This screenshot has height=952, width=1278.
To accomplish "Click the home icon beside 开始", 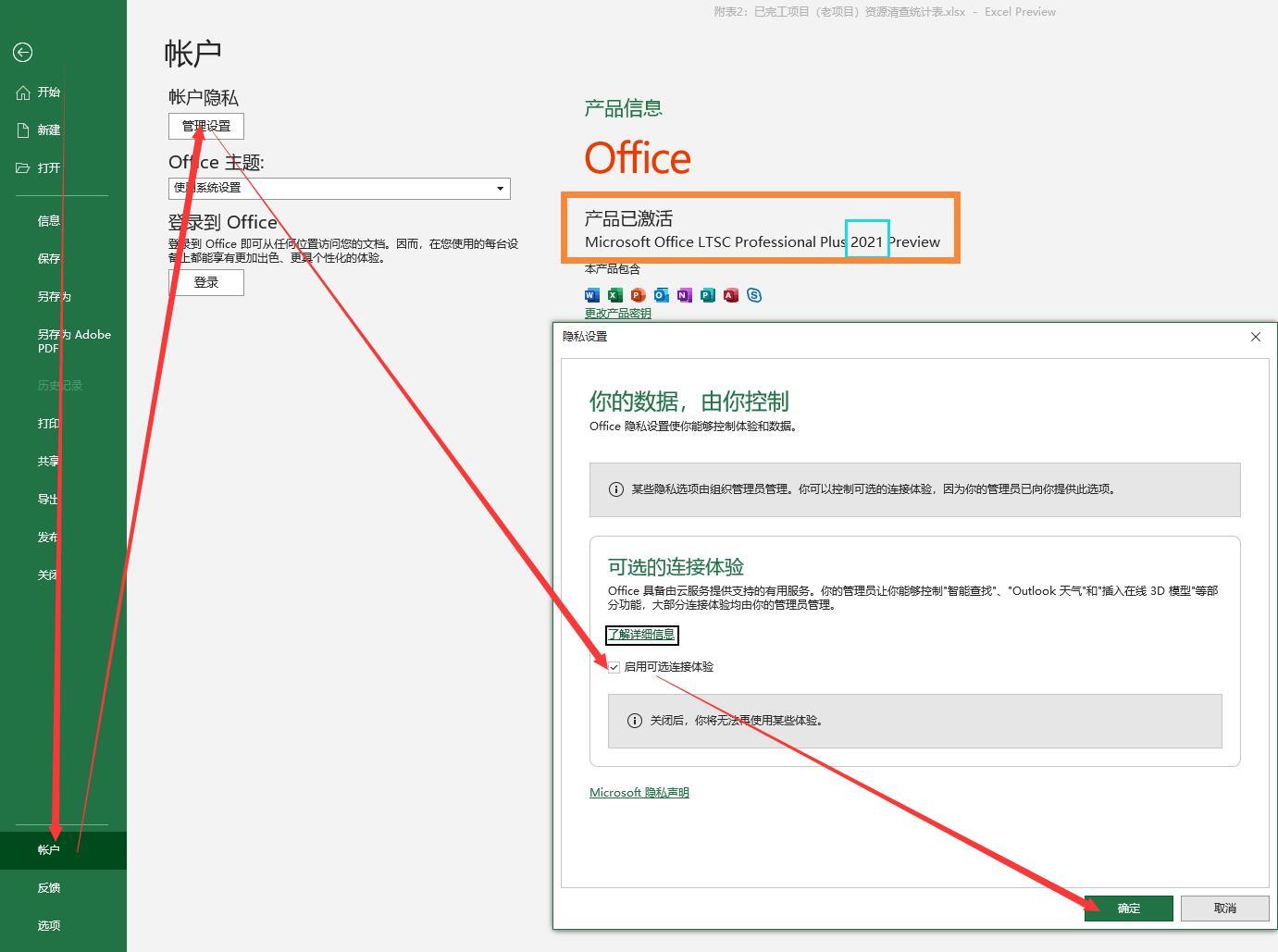I will [23, 93].
